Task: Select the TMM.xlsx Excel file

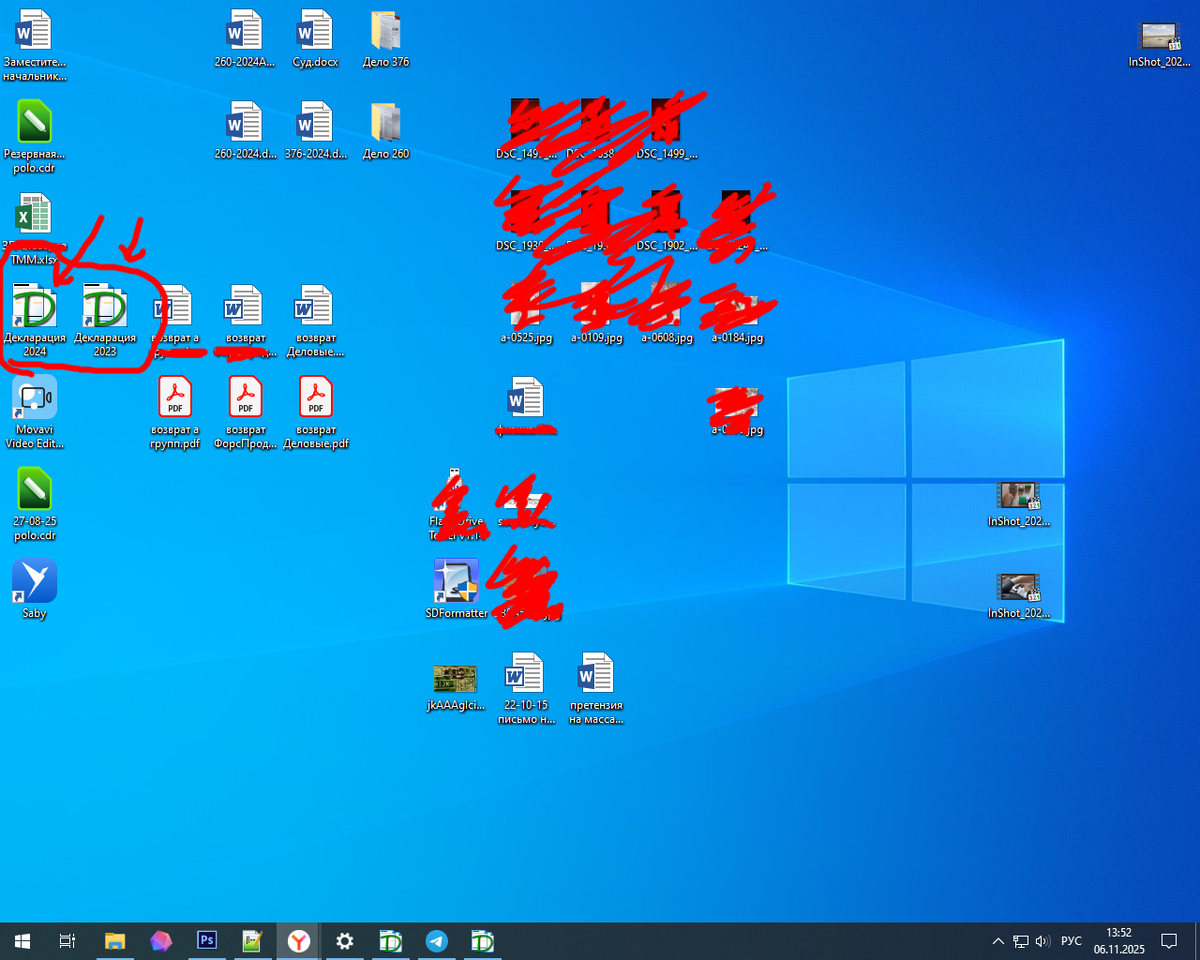Action: pos(35,229)
